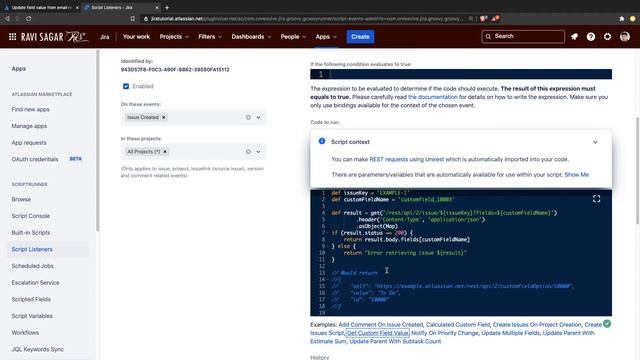Open the Dashboards menu
640x360 pixels.
251,37
